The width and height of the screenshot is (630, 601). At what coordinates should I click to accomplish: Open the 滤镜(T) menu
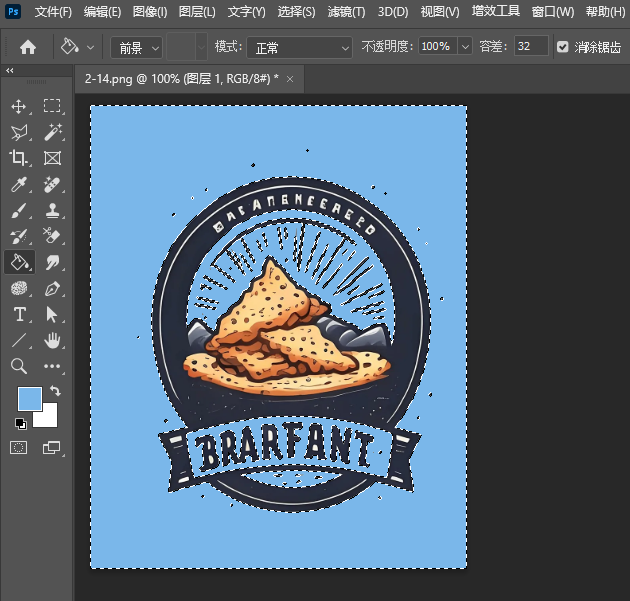(346, 12)
